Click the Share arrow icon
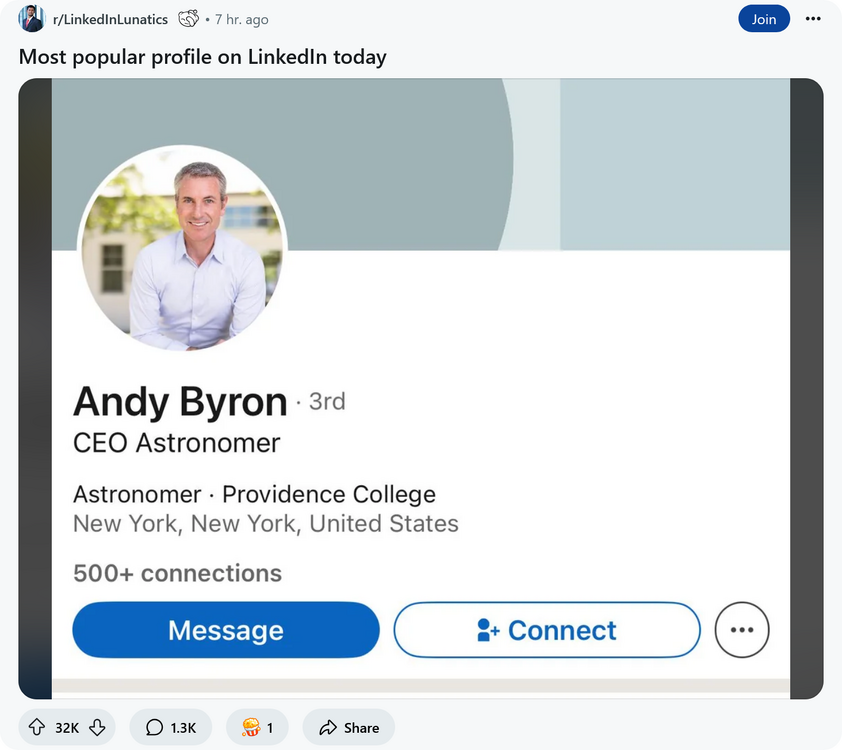This screenshot has height=750, width=842. [328, 728]
